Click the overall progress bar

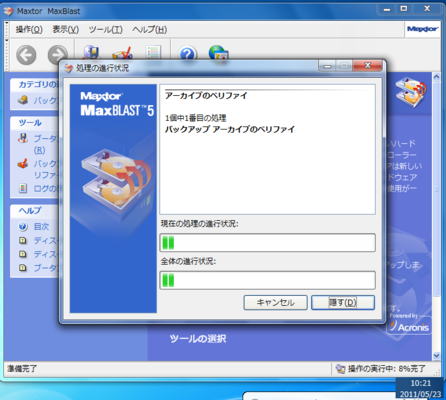point(268,280)
